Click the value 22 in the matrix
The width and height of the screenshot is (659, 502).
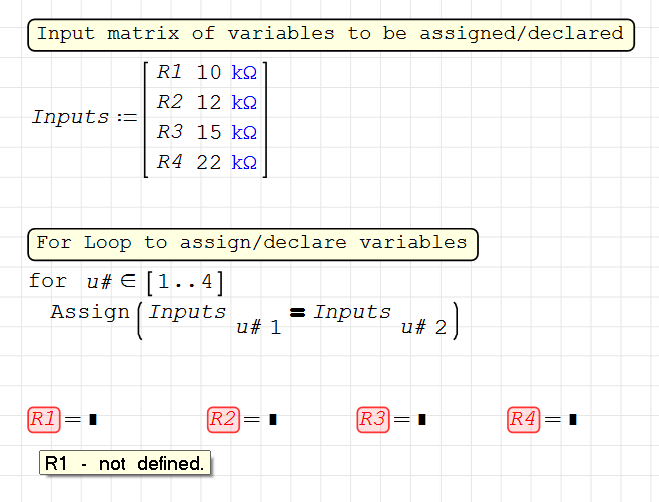[x=209, y=162]
